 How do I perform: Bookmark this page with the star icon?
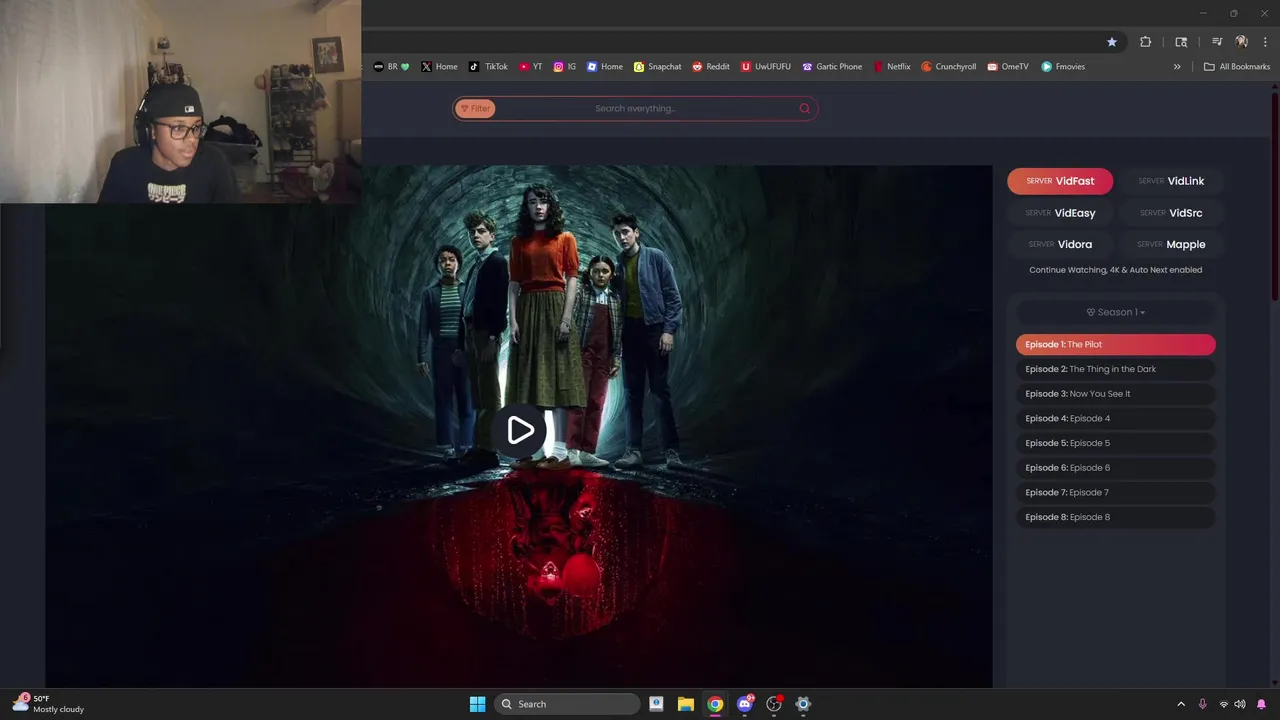point(1112,42)
